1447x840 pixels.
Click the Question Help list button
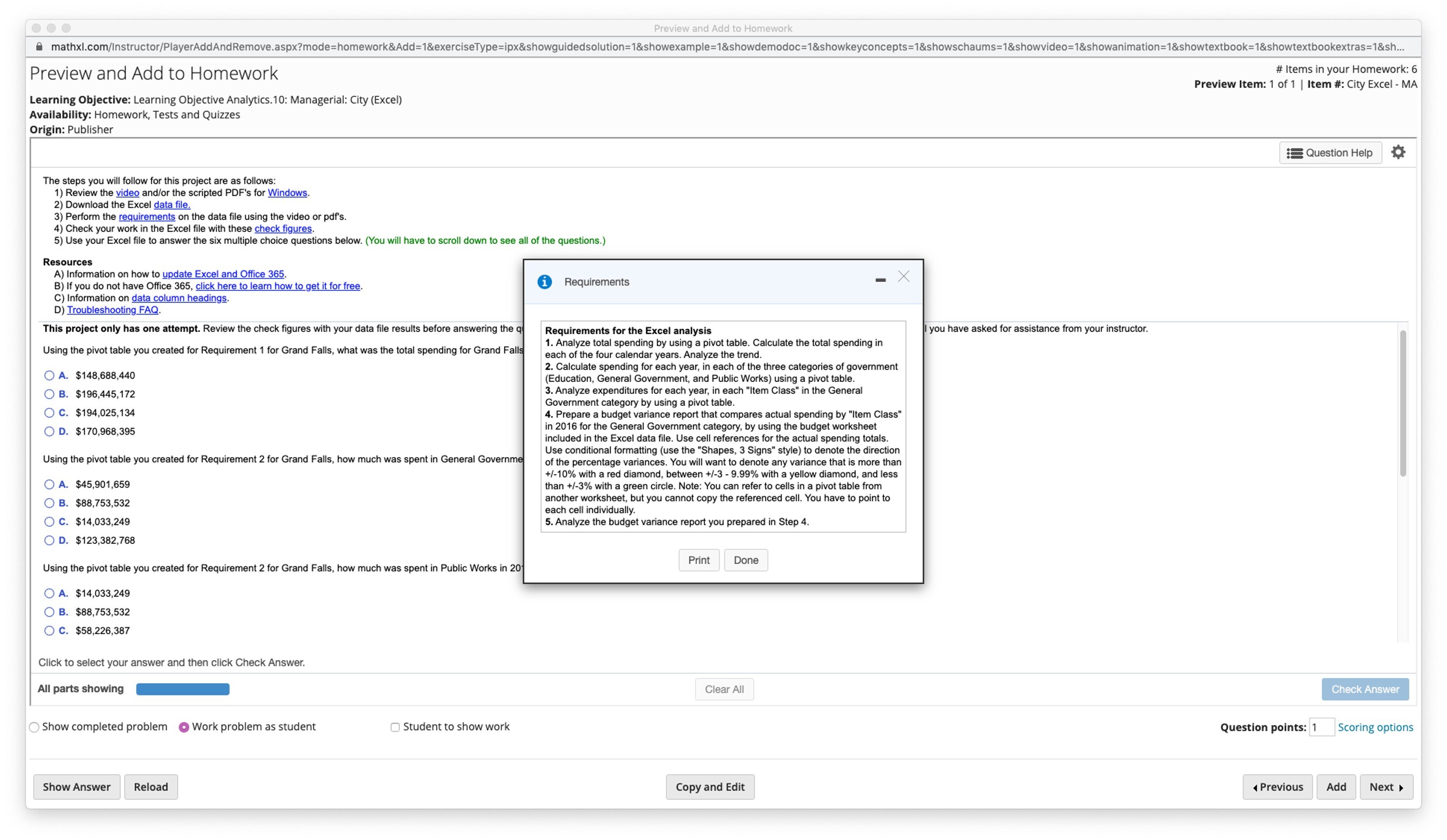click(1329, 153)
